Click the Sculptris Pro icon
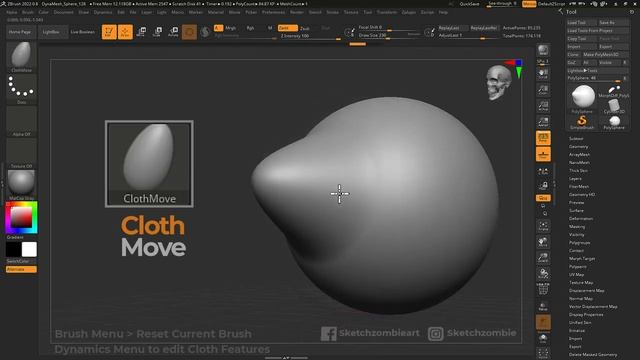 205,32
